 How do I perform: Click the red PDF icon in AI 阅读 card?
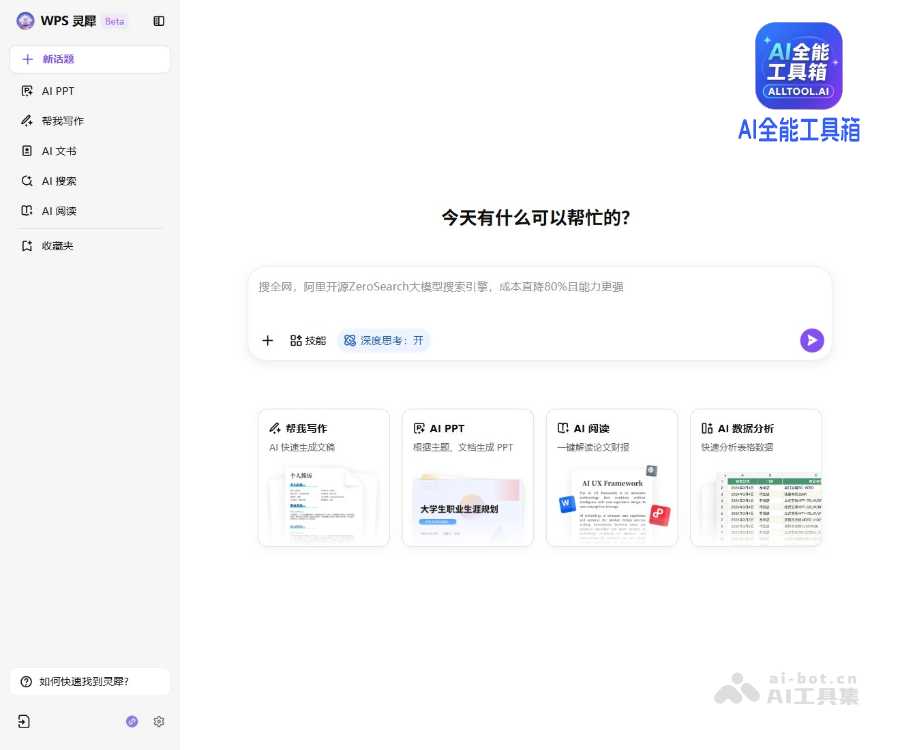(x=660, y=513)
